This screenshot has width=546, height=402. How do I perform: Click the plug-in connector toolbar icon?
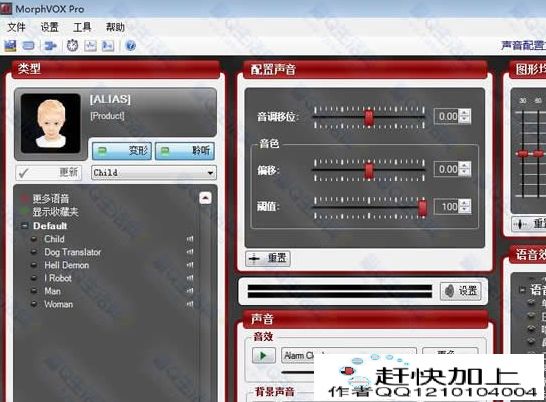[50, 46]
